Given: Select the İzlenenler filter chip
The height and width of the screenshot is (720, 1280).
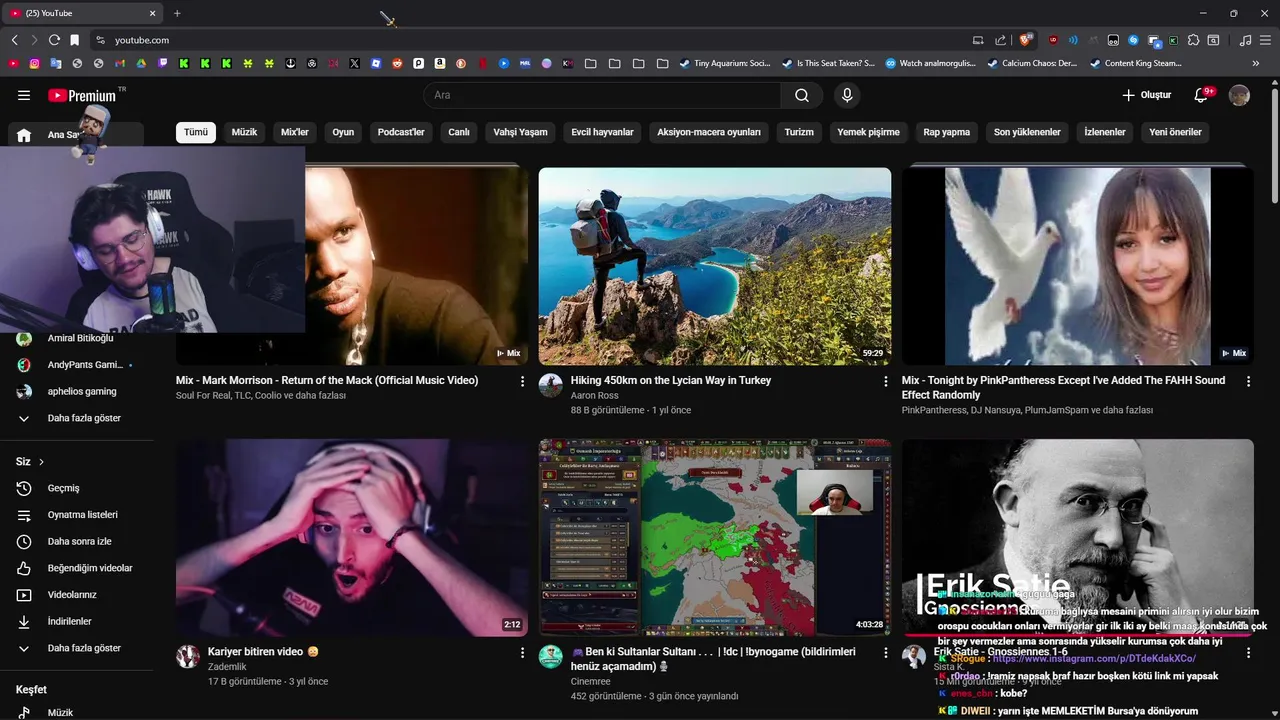Looking at the screenshot, I should (x=1105, y=132).
